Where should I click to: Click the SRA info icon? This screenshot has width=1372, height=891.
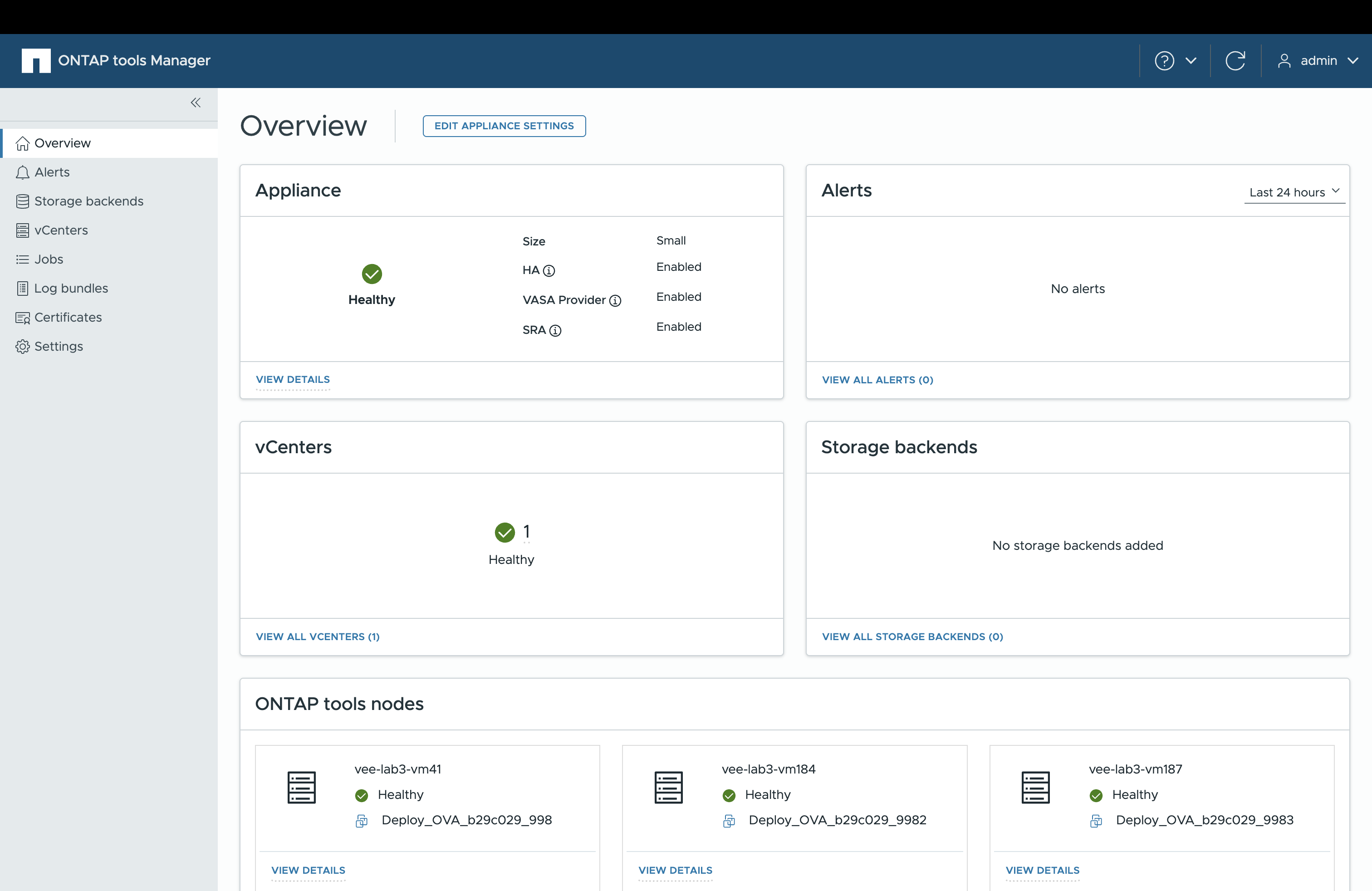point(555,331)
